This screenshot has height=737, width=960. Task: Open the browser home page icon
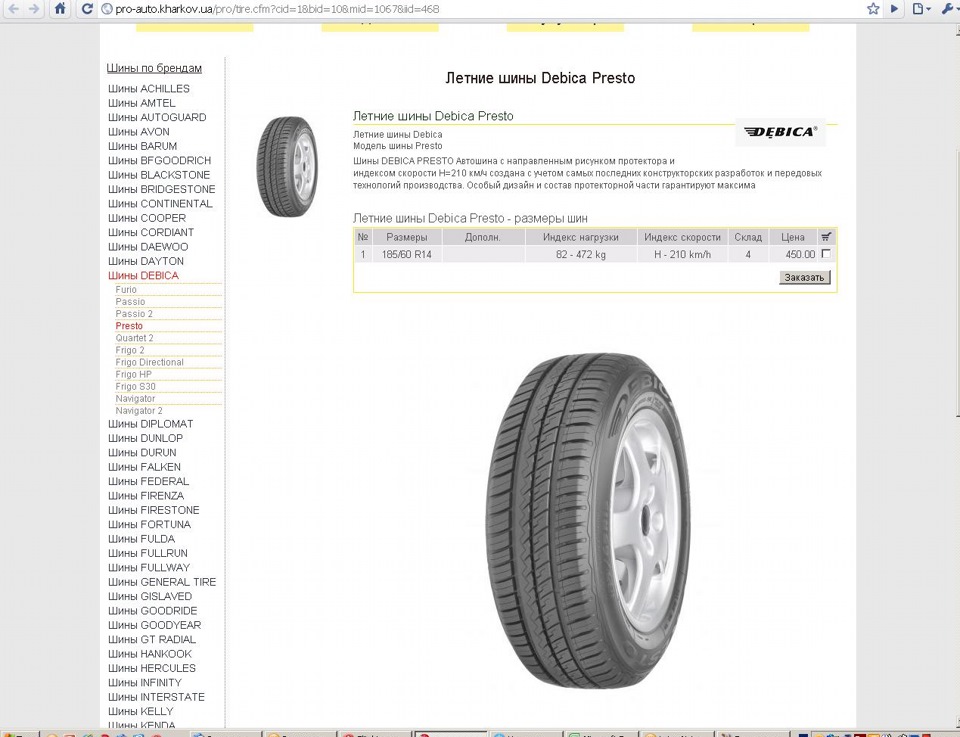[x=60, y=9]
